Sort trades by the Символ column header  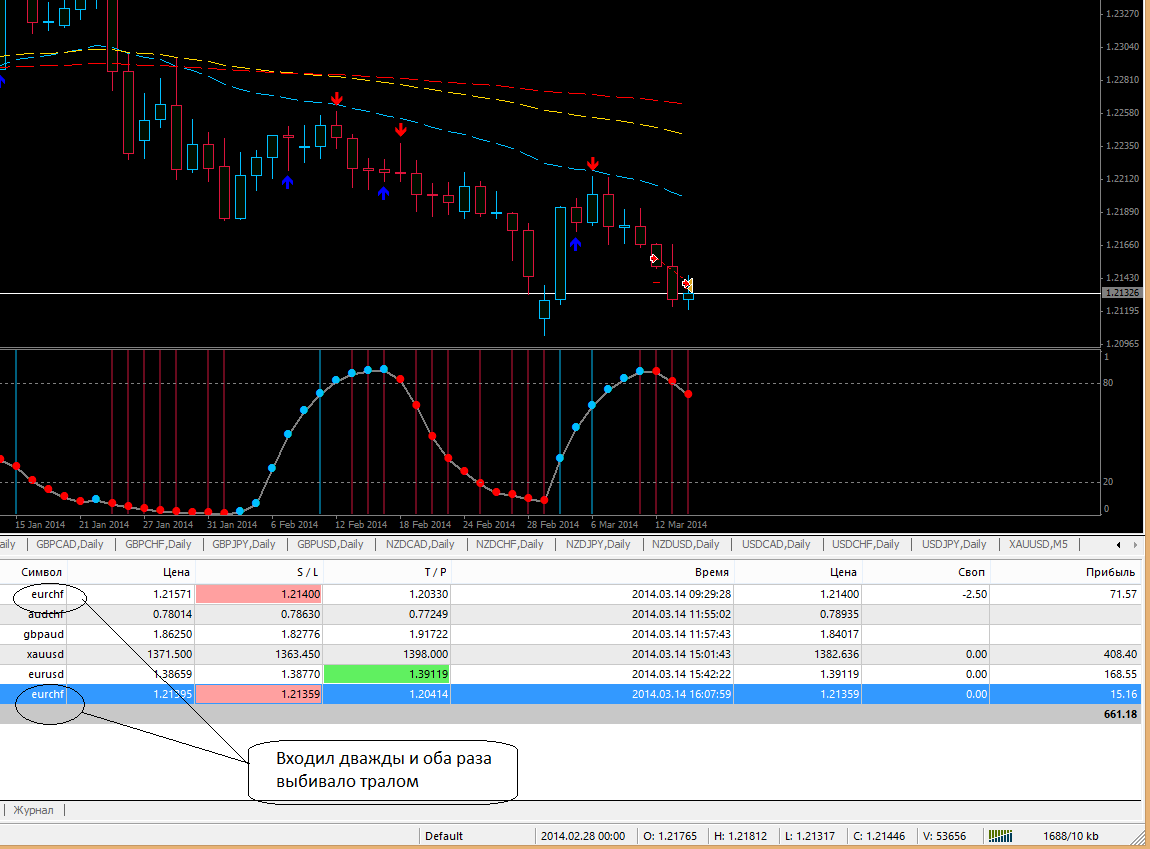point(41,572)
